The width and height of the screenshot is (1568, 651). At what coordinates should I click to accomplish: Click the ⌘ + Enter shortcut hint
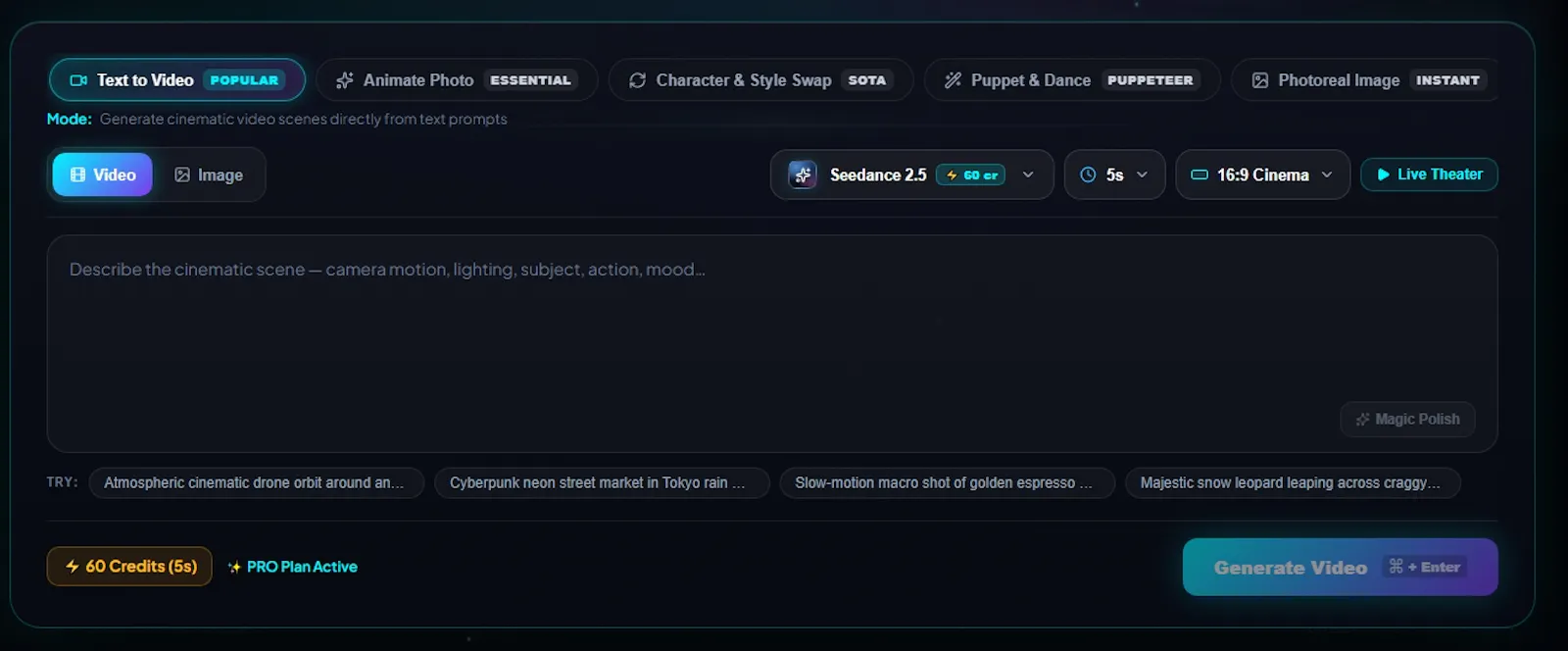click(1425, 567)
